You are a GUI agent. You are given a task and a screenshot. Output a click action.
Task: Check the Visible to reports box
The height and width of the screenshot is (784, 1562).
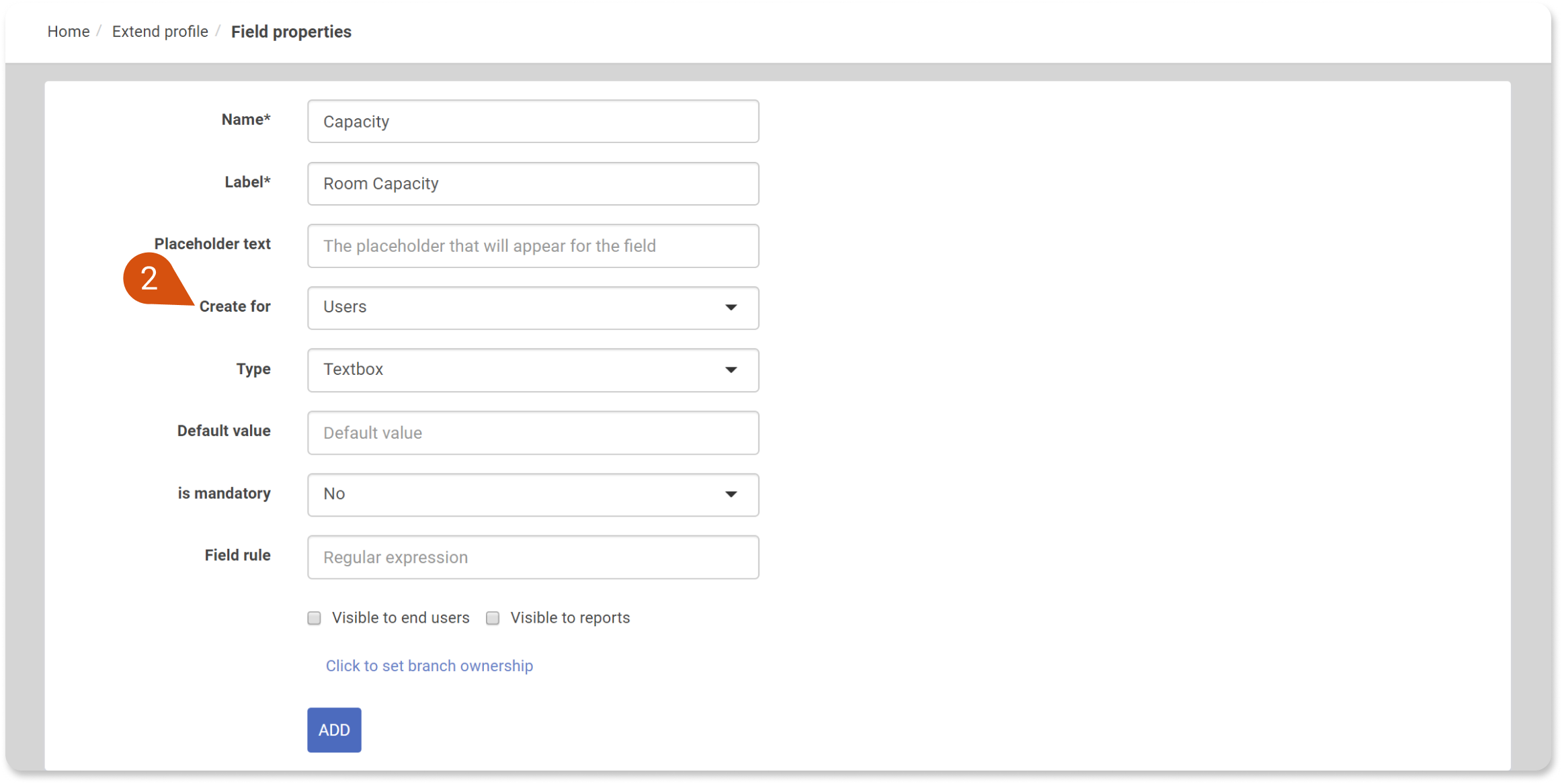pyautogui.click(x=493, y=618)
